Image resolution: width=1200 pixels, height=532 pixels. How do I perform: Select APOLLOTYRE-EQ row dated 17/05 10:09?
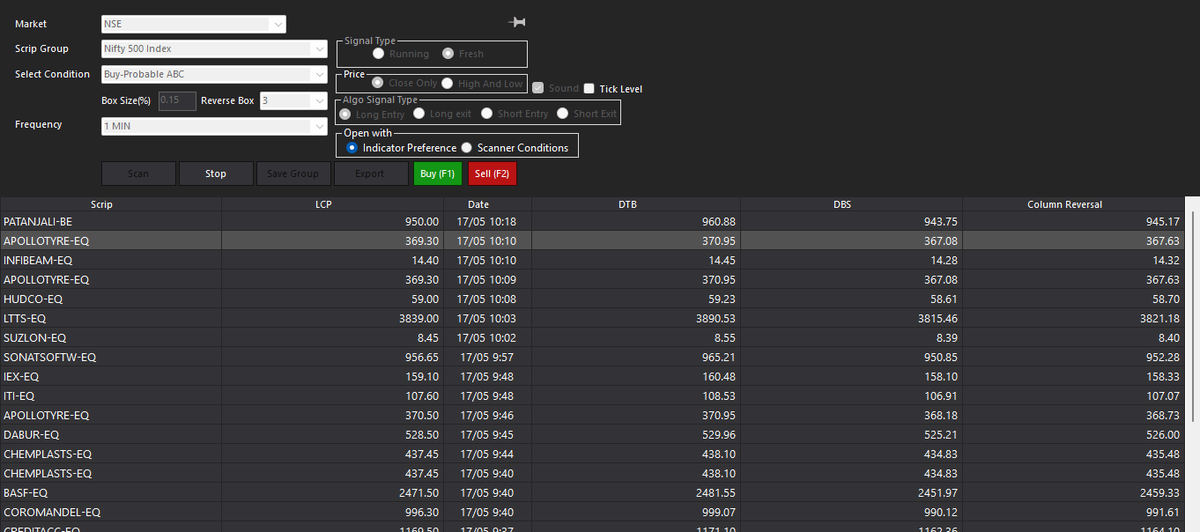point(592,279)
